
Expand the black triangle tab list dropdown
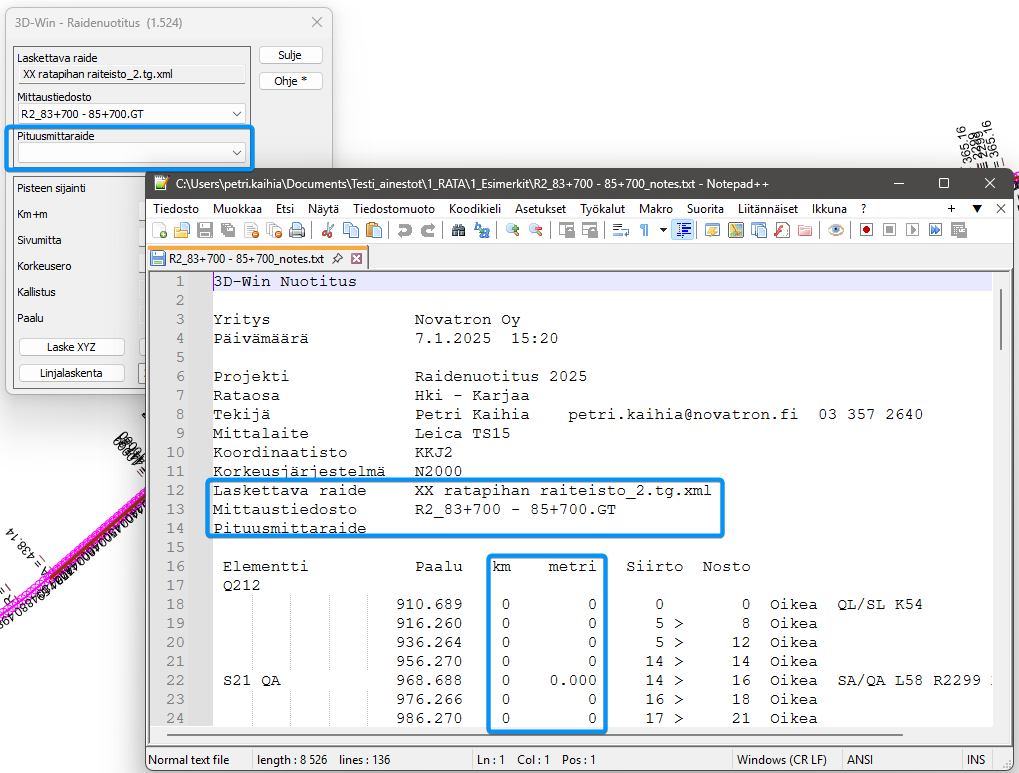coord(977,209)
